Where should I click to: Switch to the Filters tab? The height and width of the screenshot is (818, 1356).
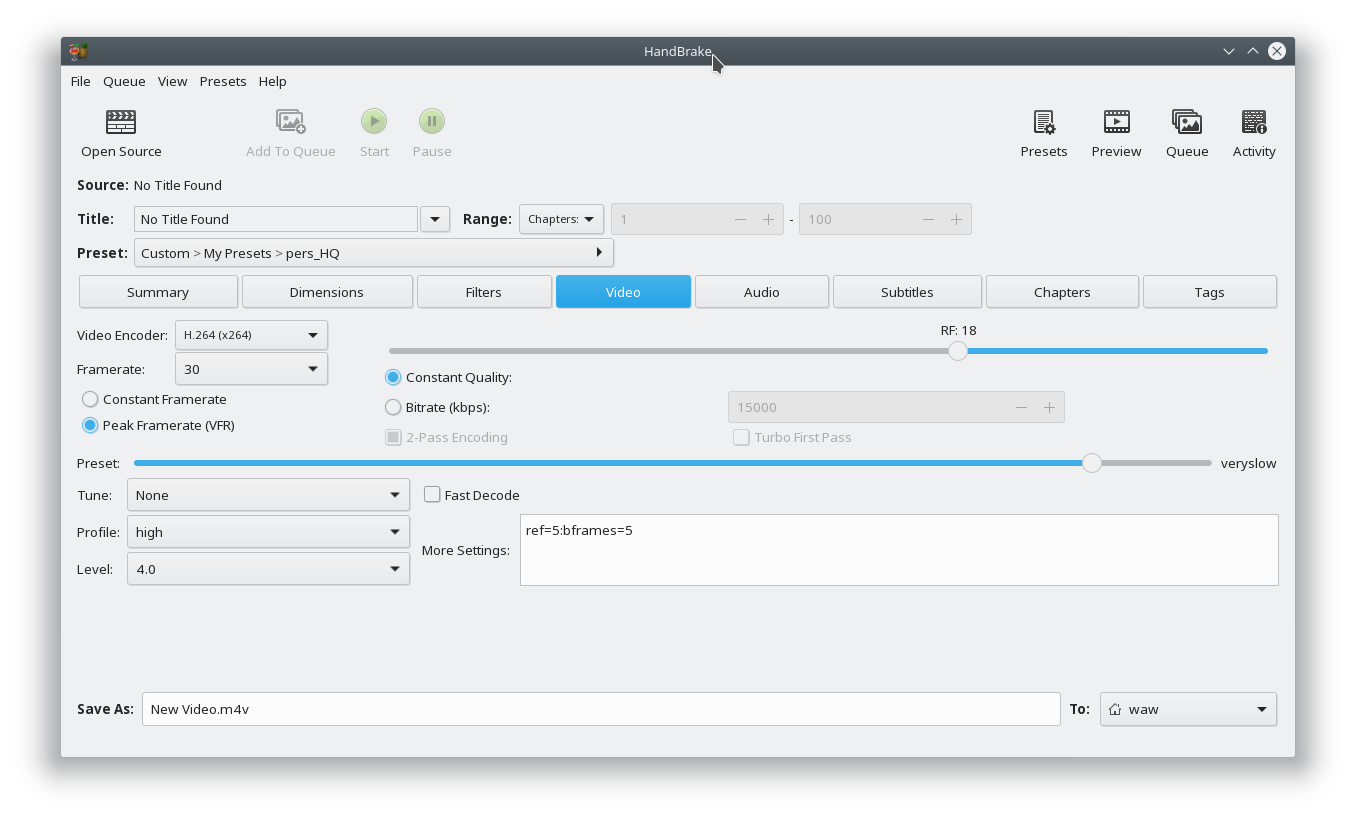(484, 292)
